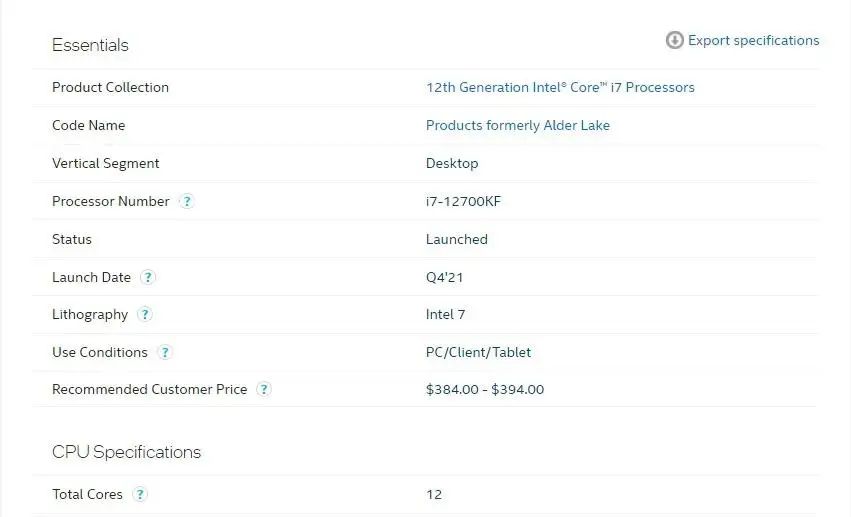Viewport: 851px width, 517px height.
Task: Open the Launch Date help tooltip icon
Action: 148,277
